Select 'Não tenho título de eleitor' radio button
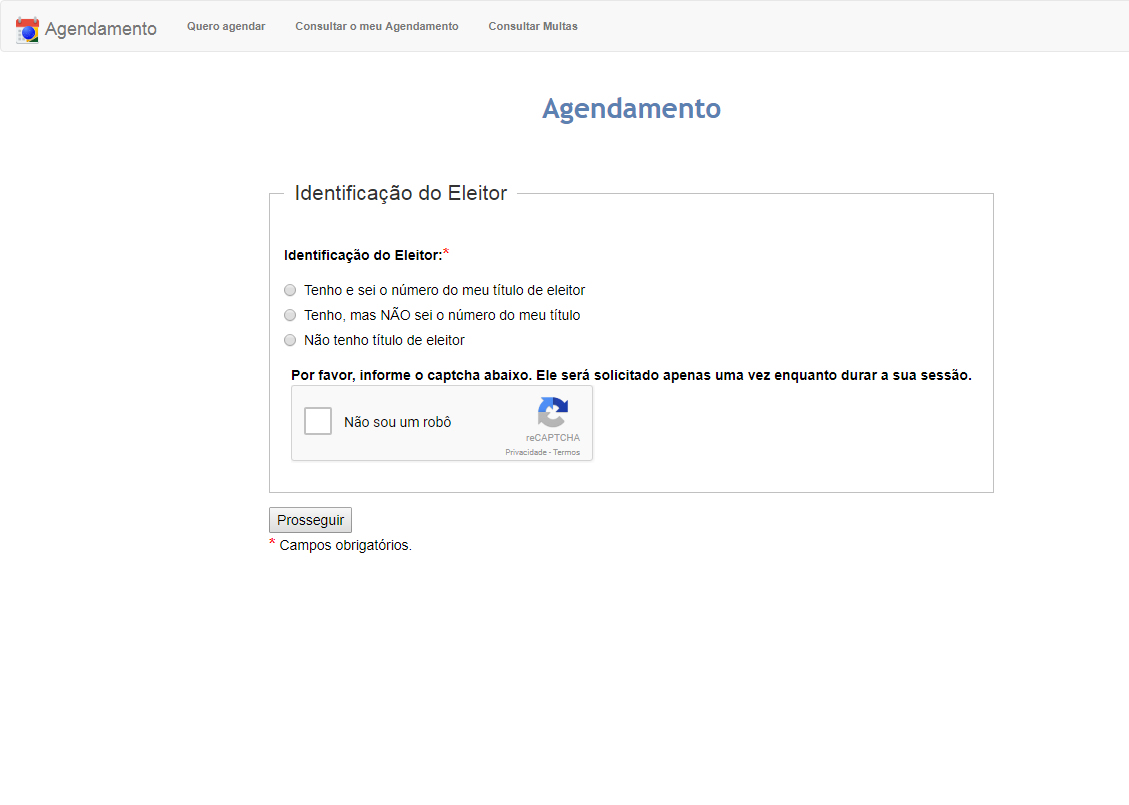Image resolution: width=1129 pixels, height=805 pixels. pyautogui.click(x=290, y=340)
